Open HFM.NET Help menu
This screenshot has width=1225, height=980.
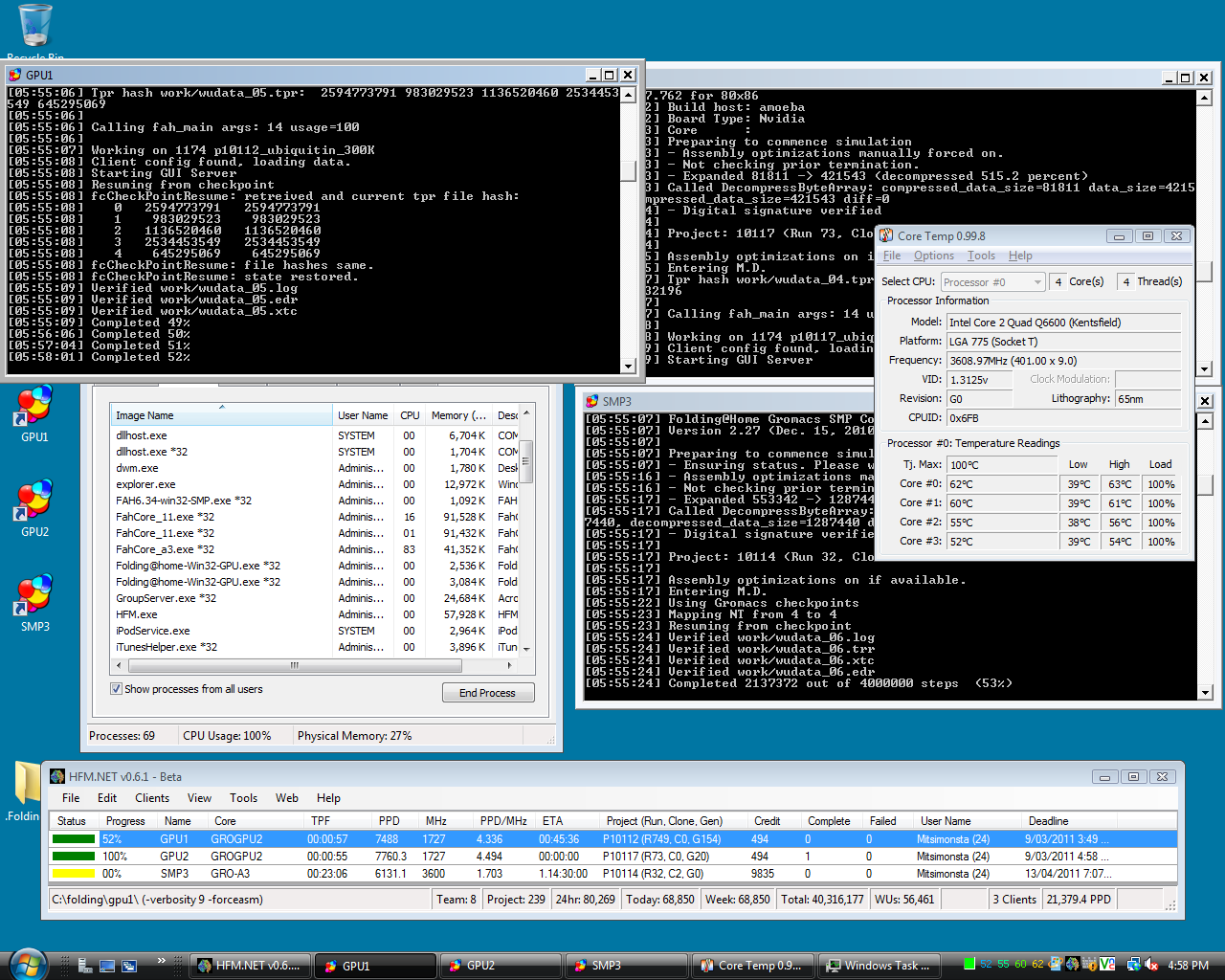pos(328,798)
